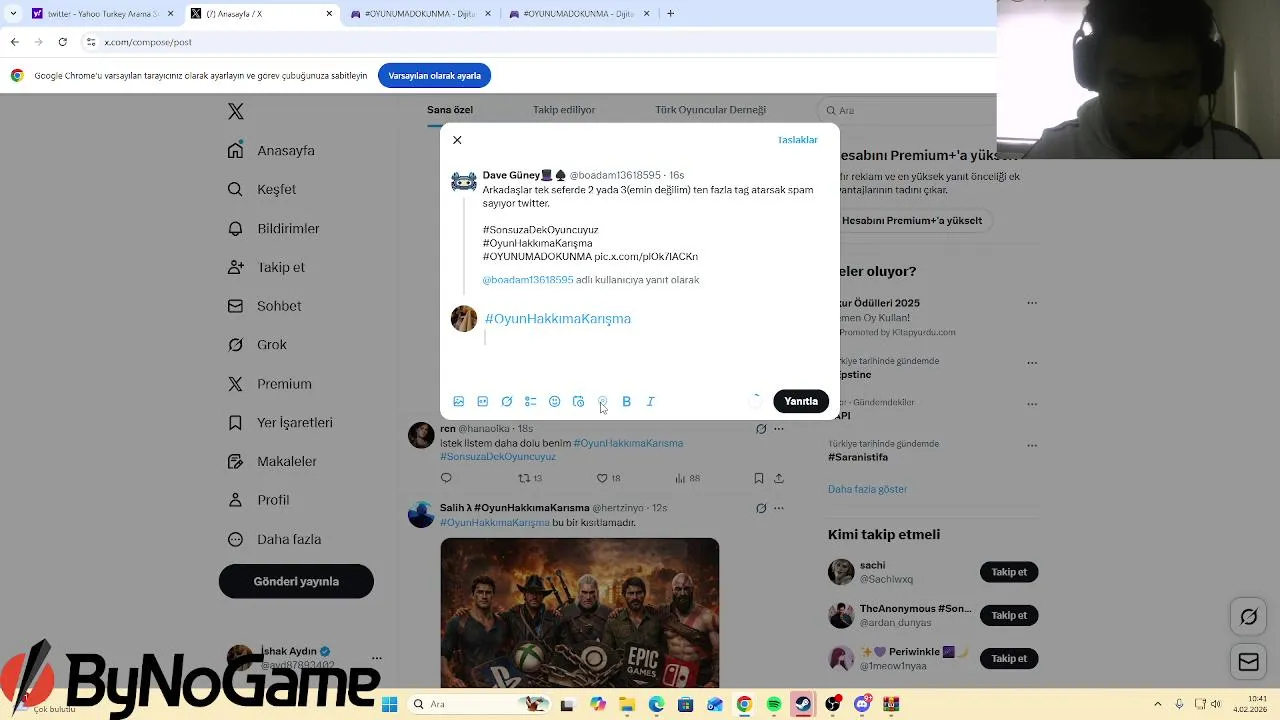Open Premium in sidebar

tap(270, 383)
